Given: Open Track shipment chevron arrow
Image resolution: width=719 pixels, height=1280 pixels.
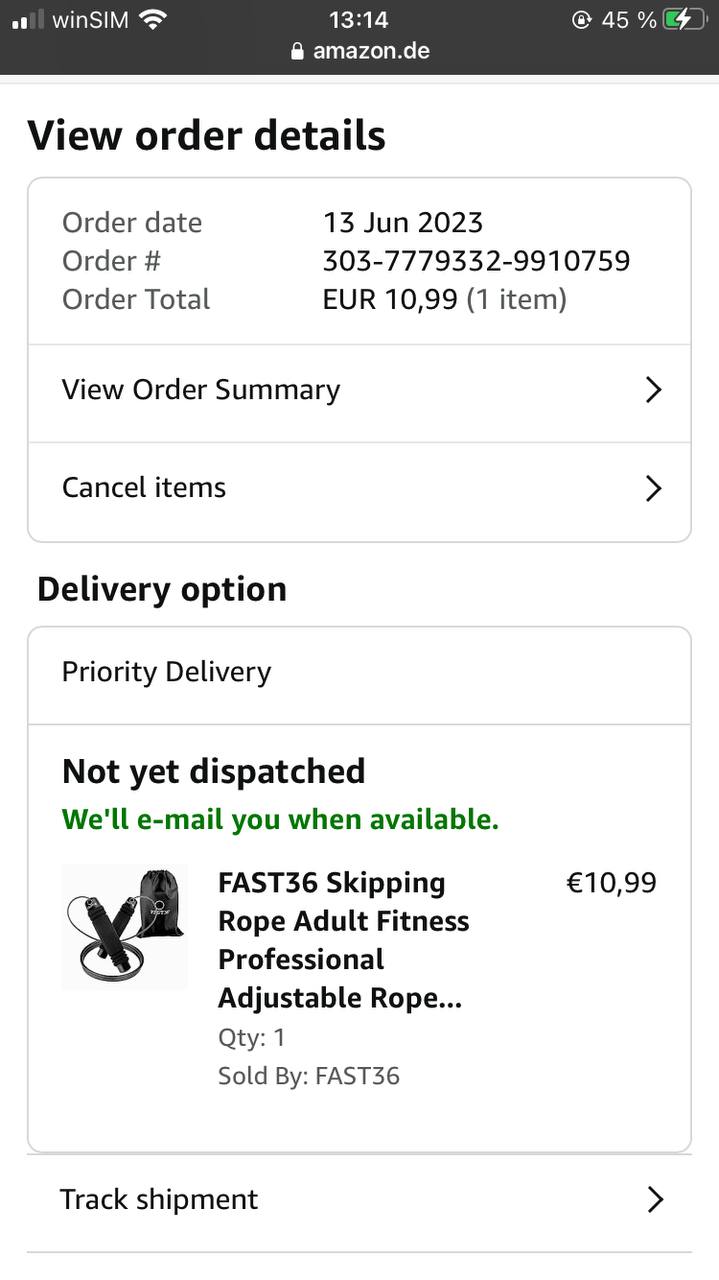Looking at the screenshot, I should click(655, 1200).
